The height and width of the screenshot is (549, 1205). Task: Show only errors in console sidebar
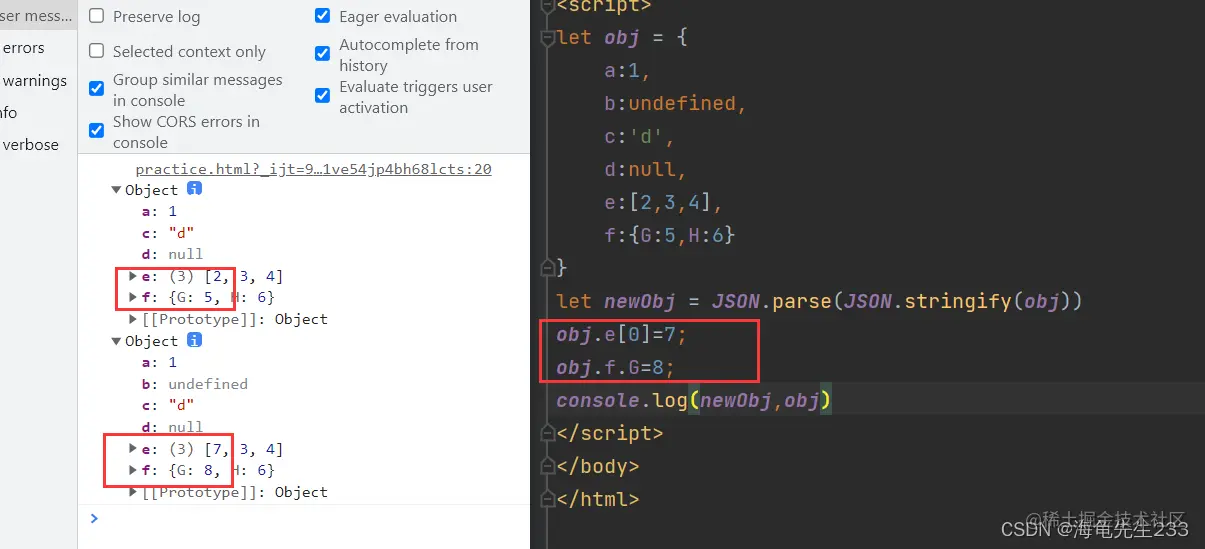point(38,48)
